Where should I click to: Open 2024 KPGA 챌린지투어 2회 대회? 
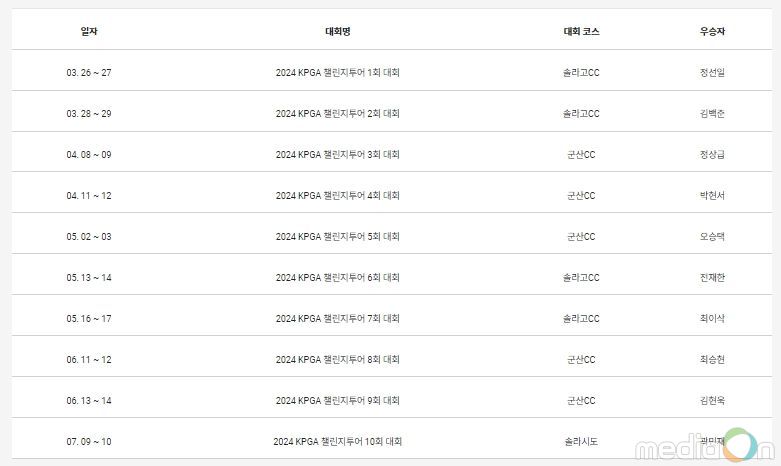(338, 114)
